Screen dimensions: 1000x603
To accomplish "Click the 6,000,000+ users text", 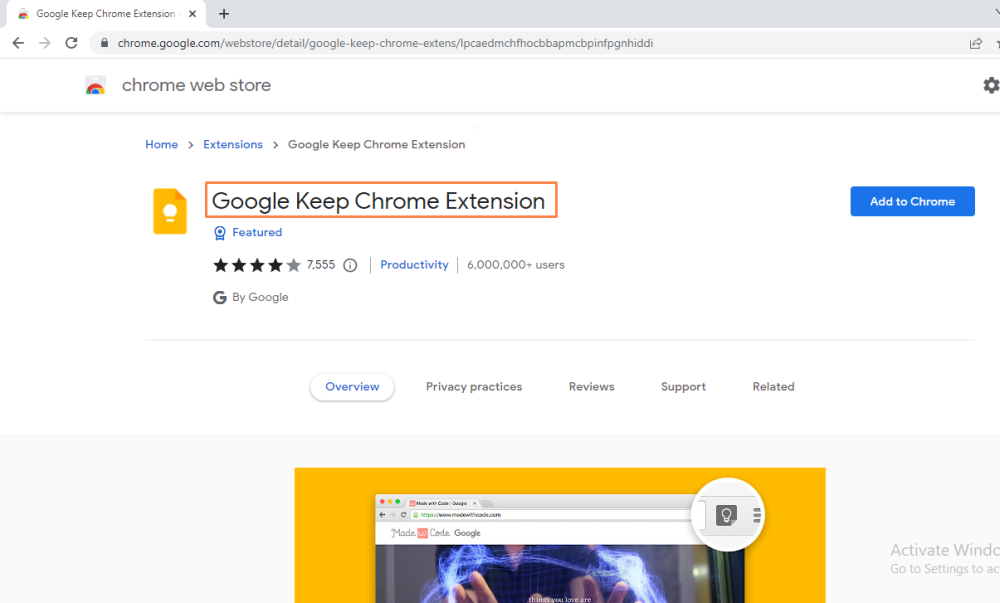I will click(x=515, y=265).
